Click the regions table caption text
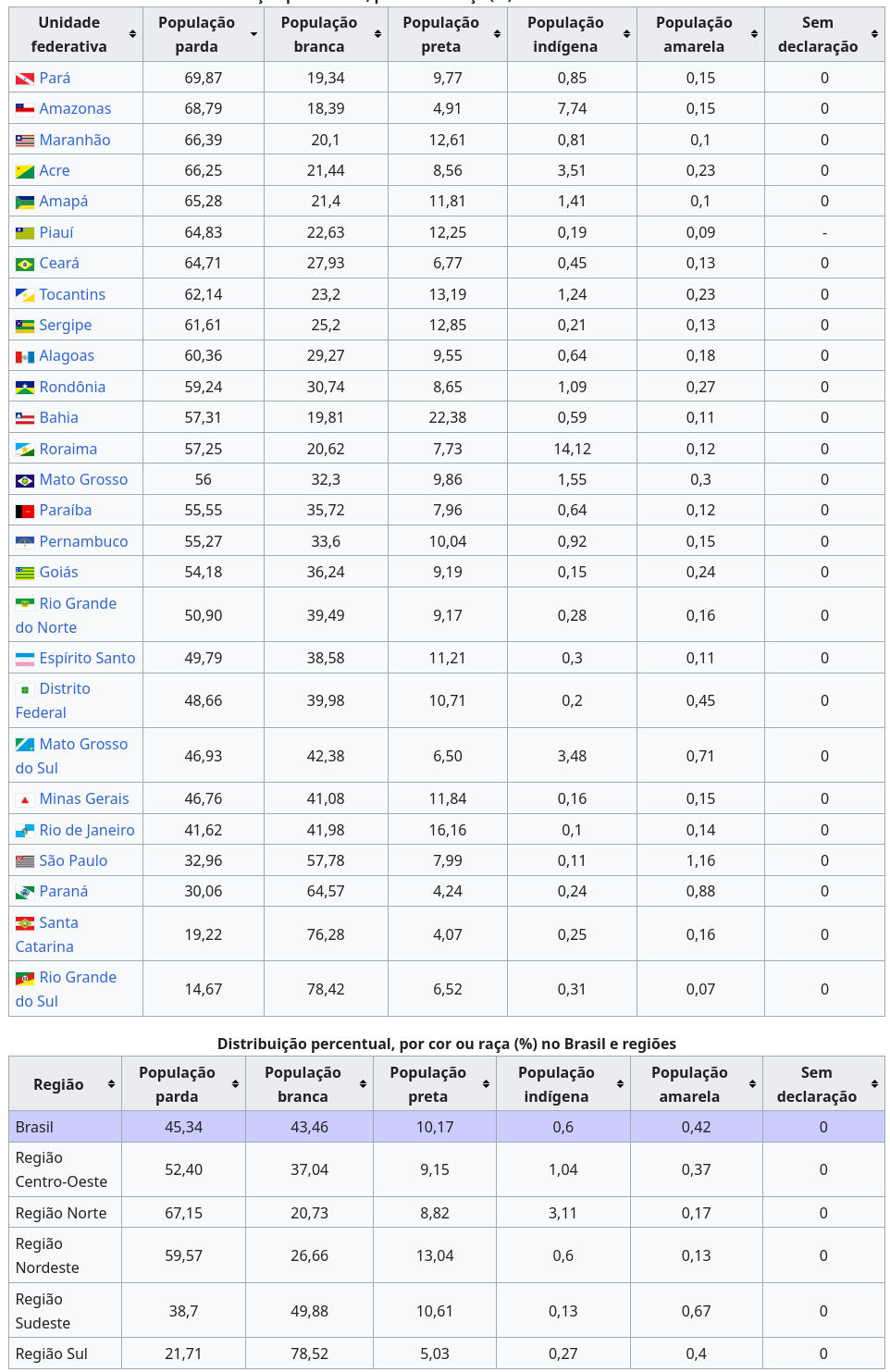Image resolution: width=890 pixels, height=1372 pixels. [x=447, y=1044]
